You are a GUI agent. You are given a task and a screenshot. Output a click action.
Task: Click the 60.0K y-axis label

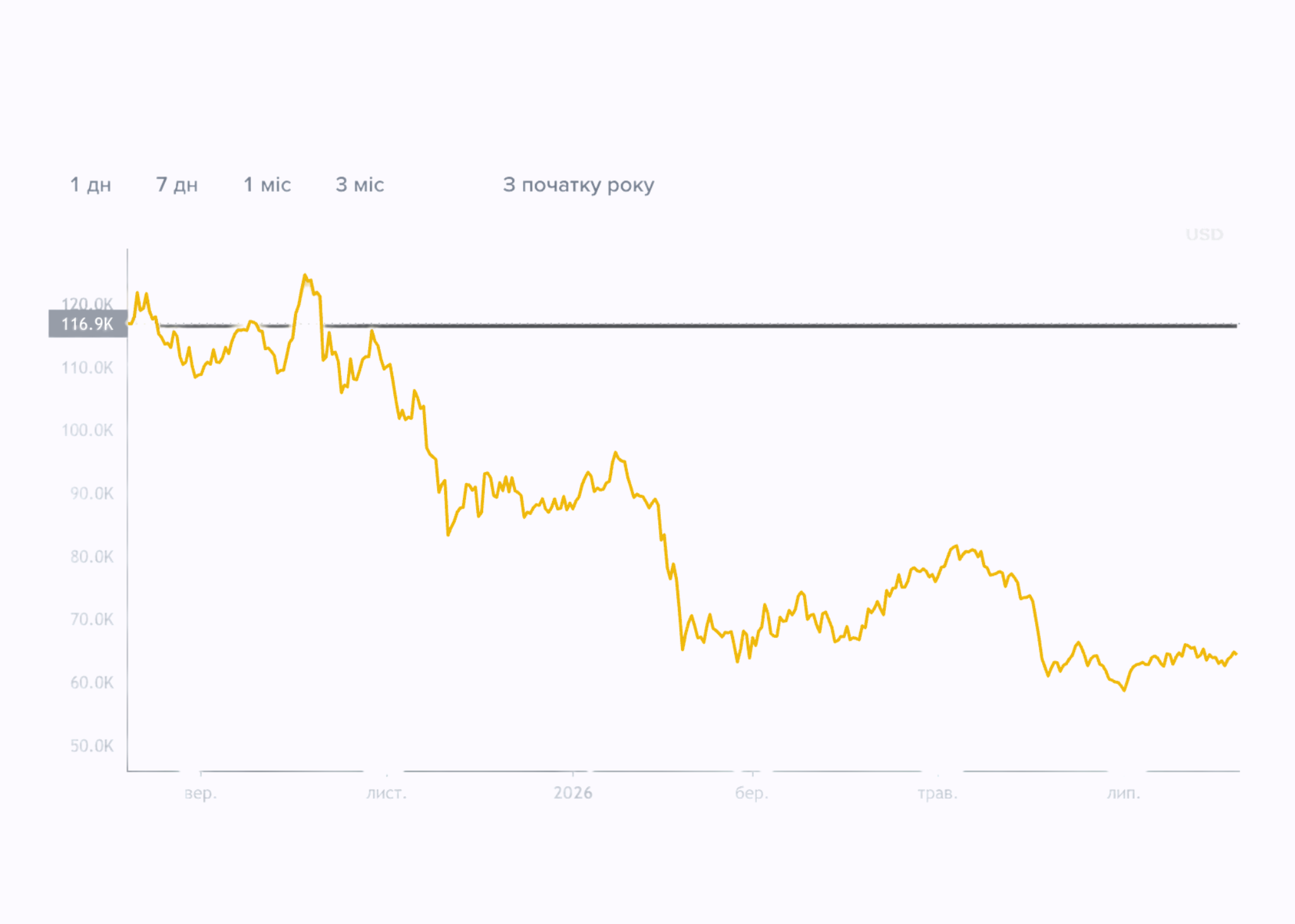click(x=92, y=683)
